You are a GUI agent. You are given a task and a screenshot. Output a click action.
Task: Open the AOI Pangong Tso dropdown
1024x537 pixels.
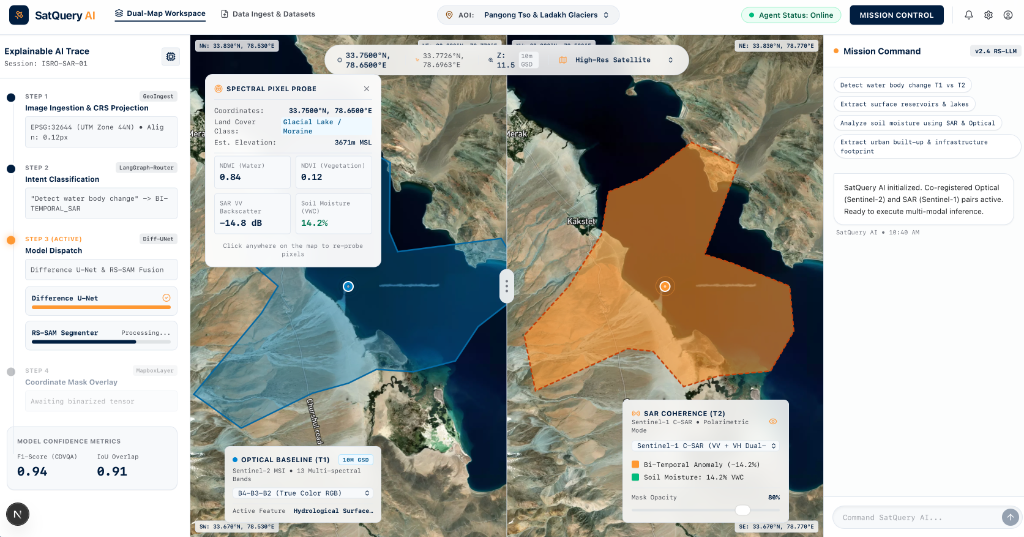(528, 14)
